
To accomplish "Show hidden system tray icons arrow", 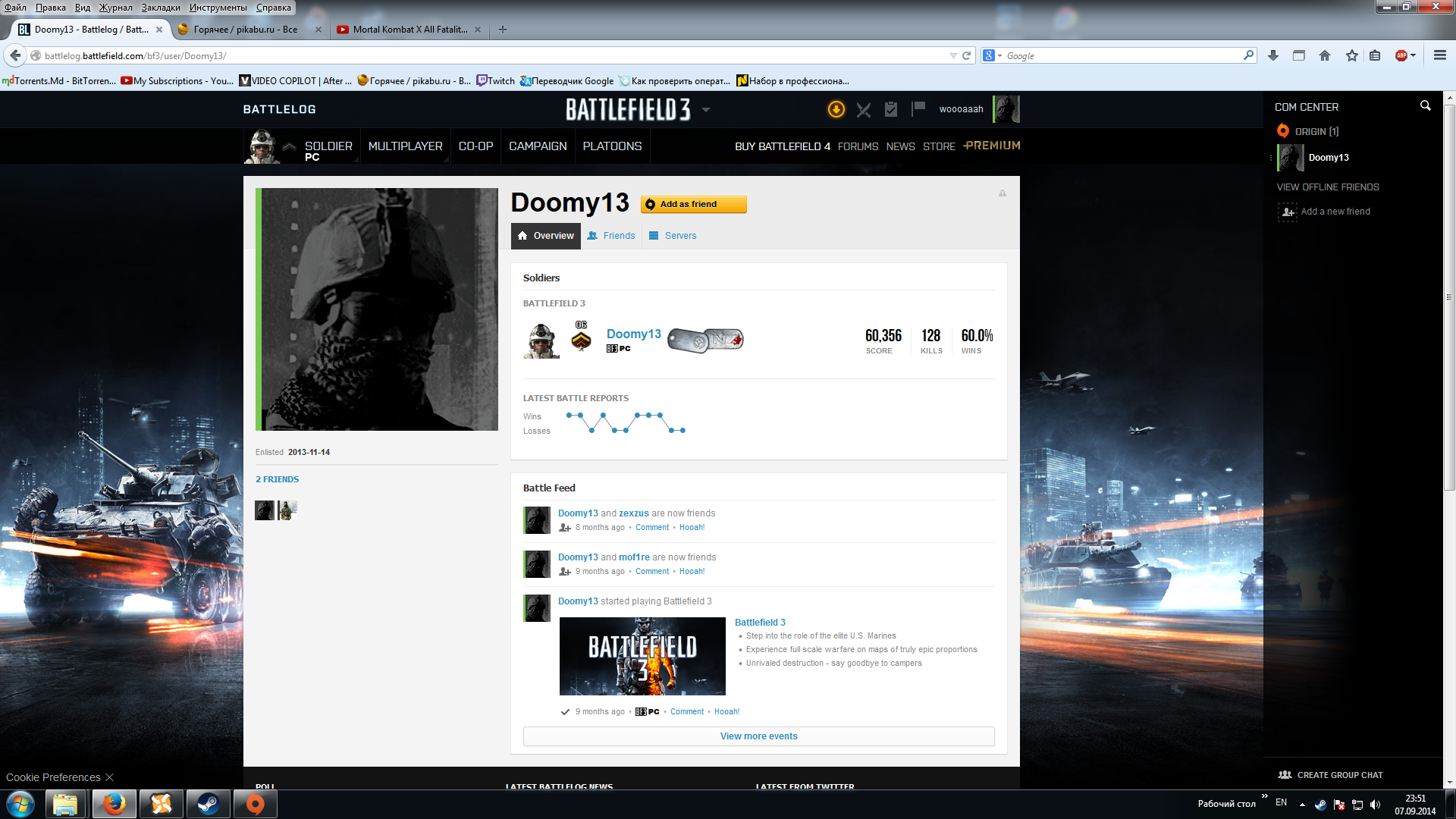I will 1302,805.
